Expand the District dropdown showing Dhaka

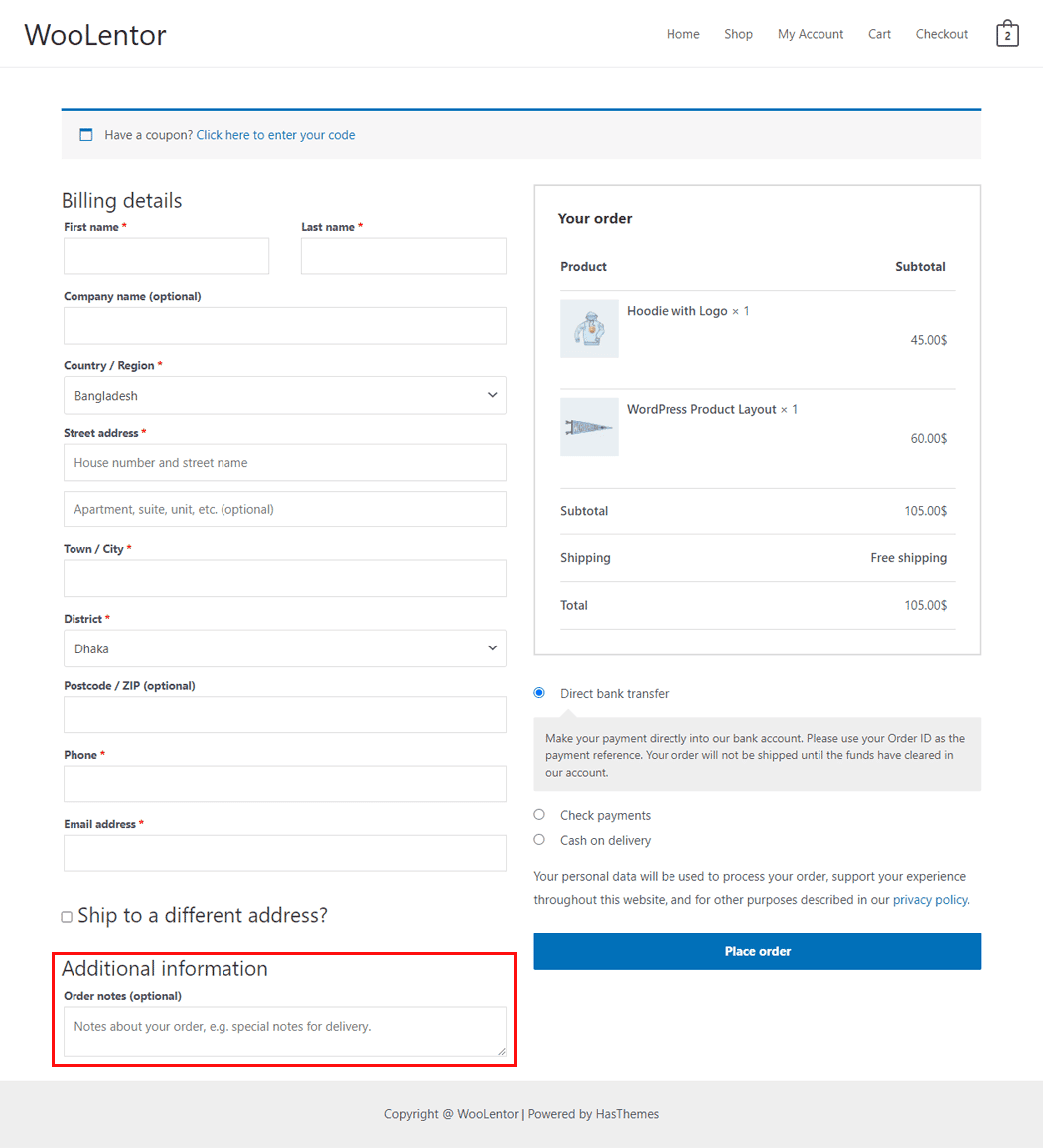[285, 648]
